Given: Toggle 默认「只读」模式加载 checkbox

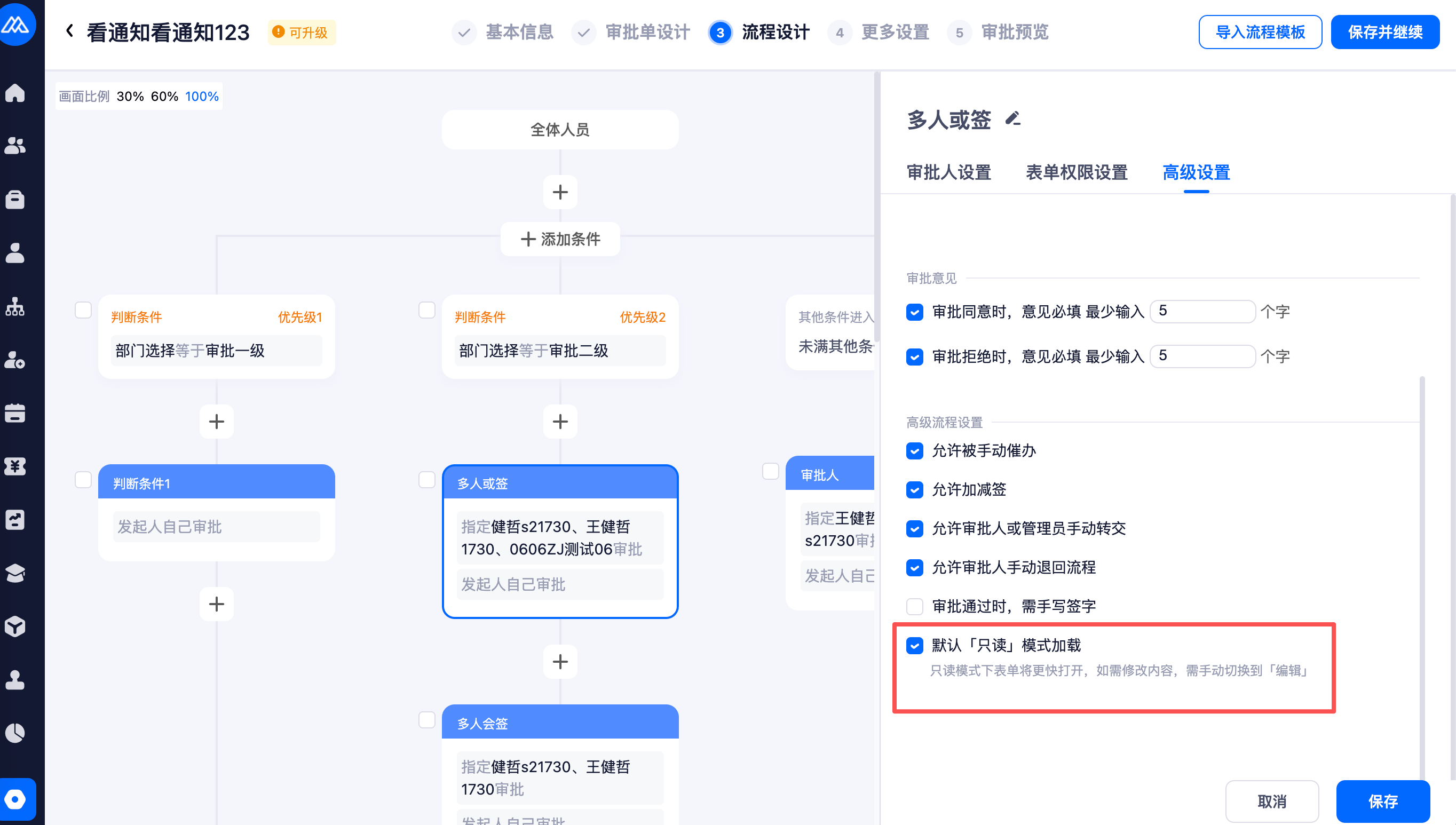Looking at the screenshot, I should (914, 645).
